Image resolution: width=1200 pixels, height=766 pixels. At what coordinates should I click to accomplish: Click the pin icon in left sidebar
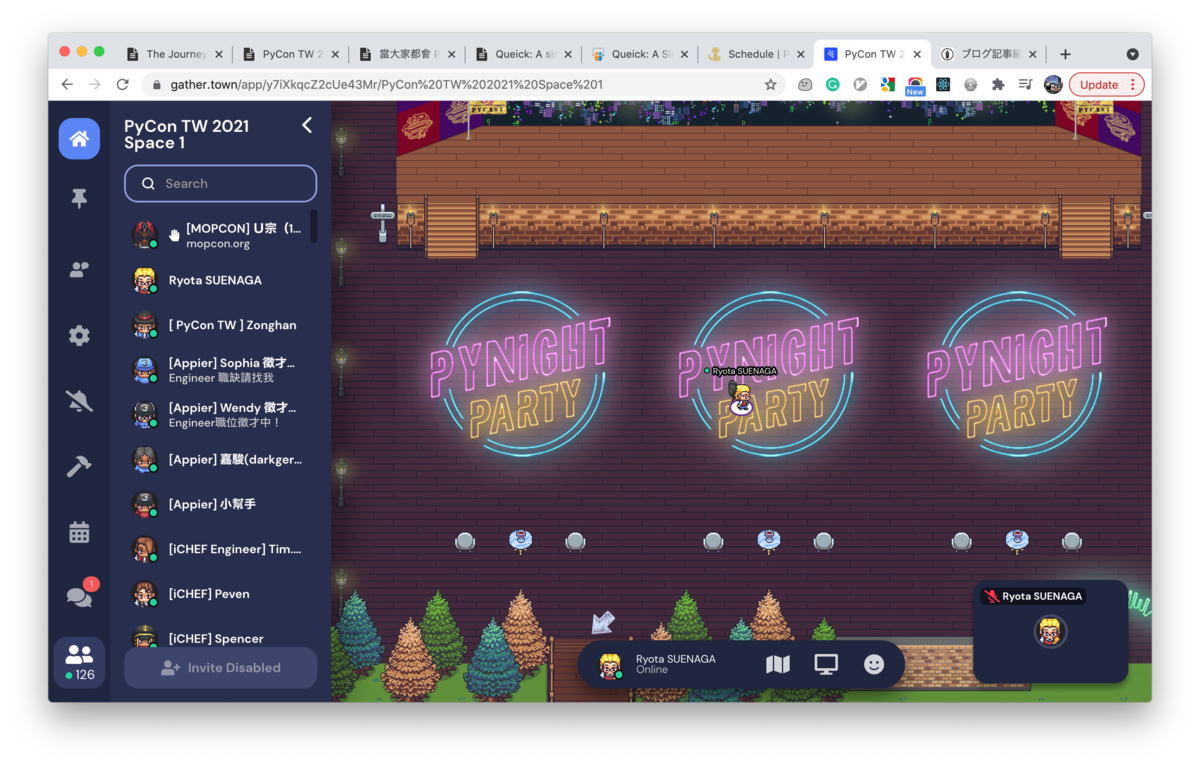click(x=79, y=199)
